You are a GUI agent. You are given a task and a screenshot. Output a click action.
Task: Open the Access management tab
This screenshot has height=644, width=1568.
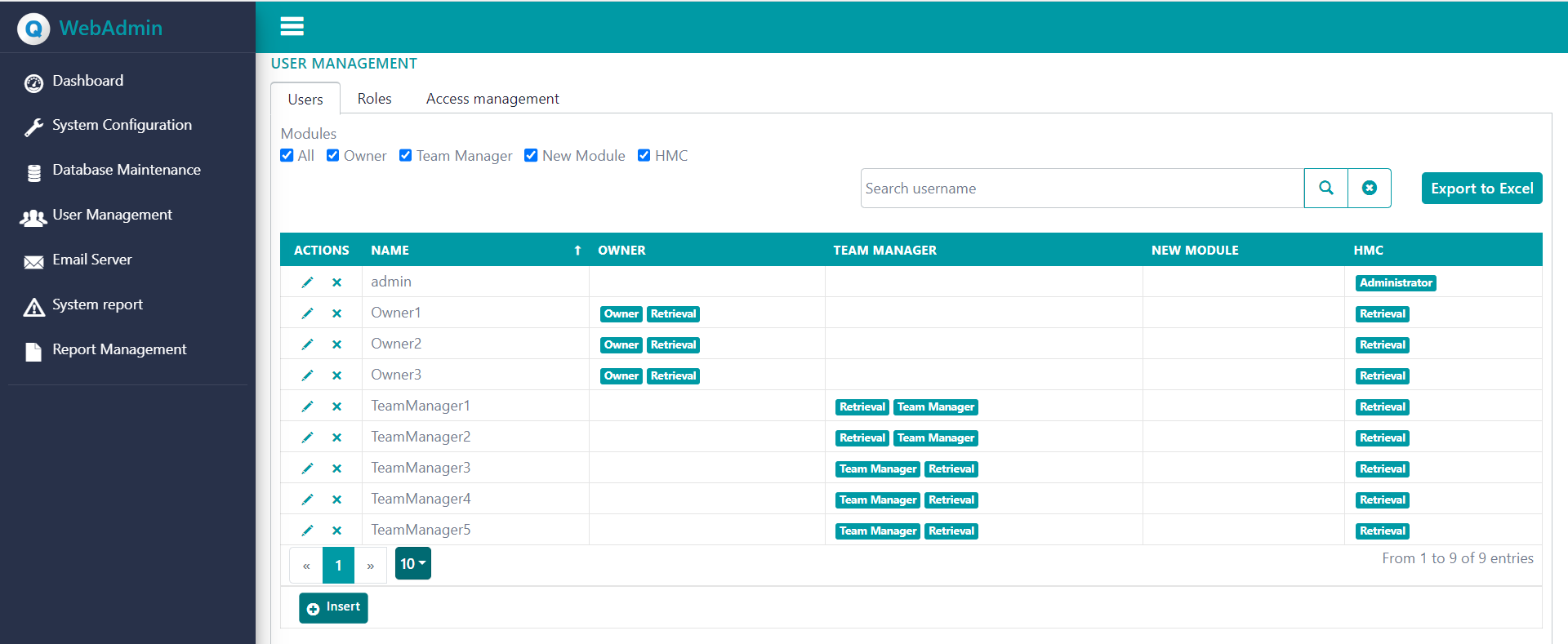pos(492,99)
